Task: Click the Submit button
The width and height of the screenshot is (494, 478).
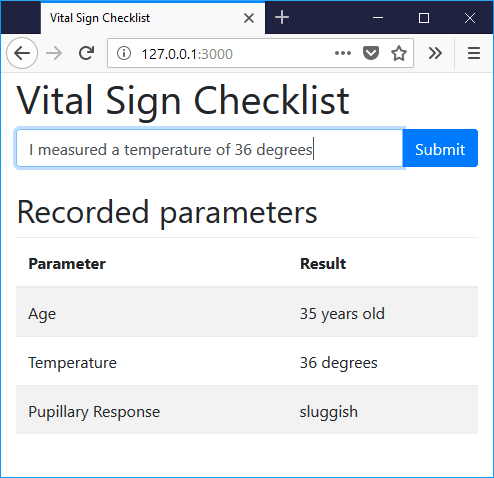Action: 440,148
